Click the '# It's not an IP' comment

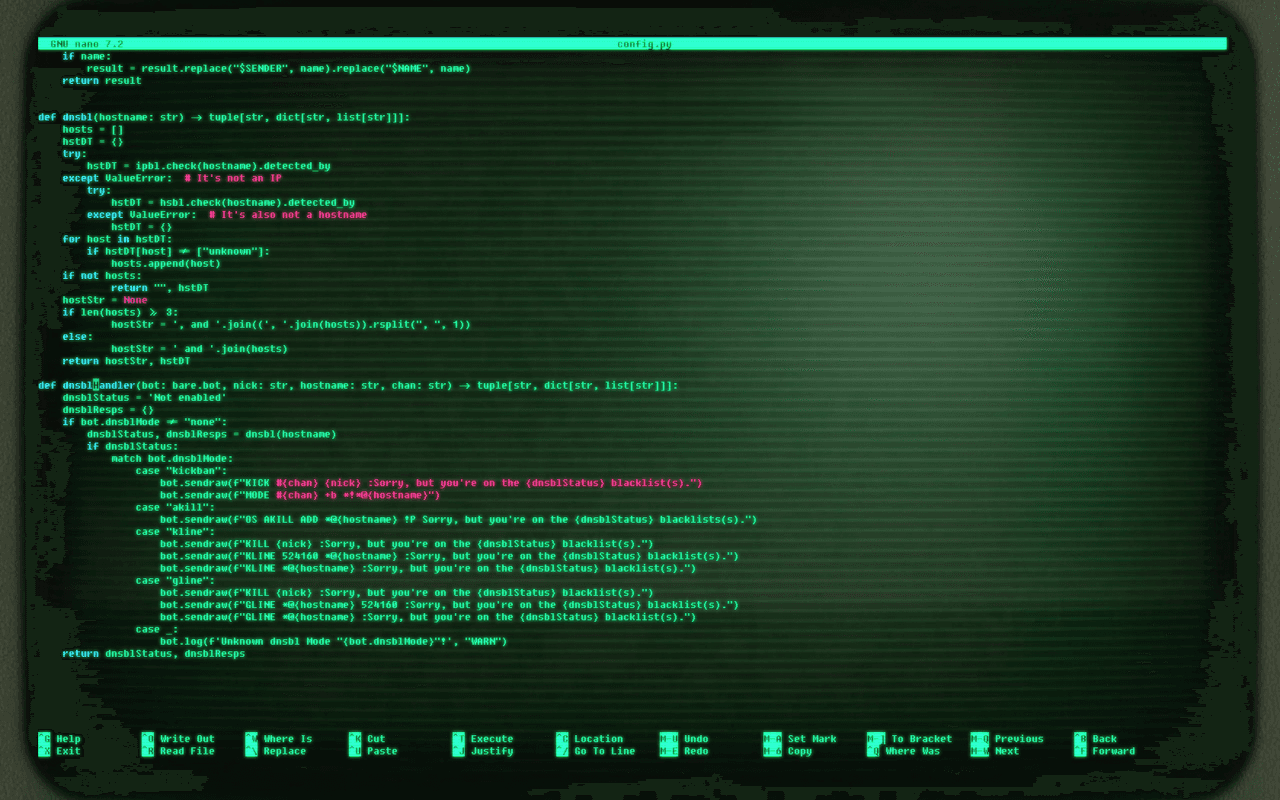(x=232, y=178)
